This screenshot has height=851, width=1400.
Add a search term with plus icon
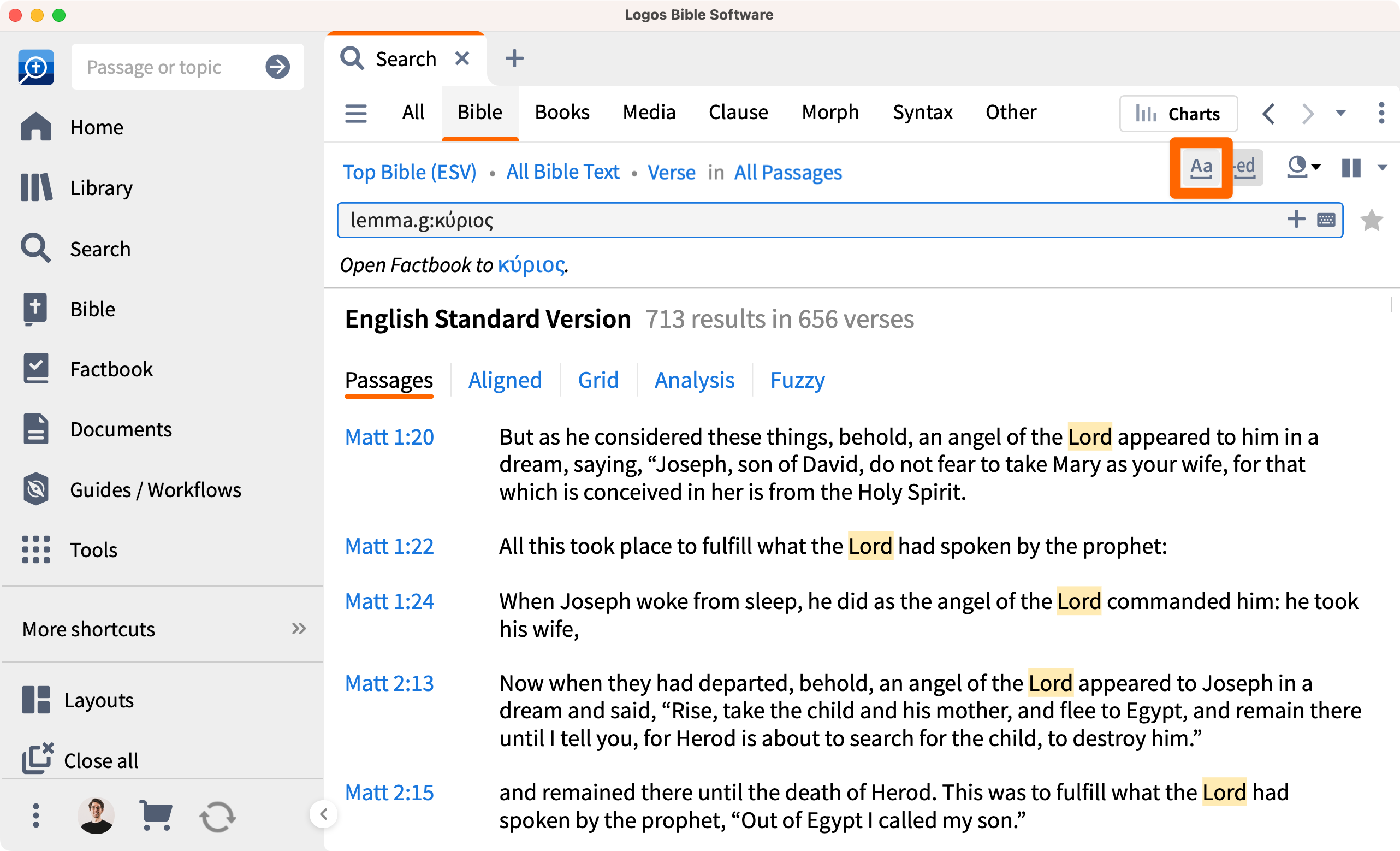click(1296, 219)
